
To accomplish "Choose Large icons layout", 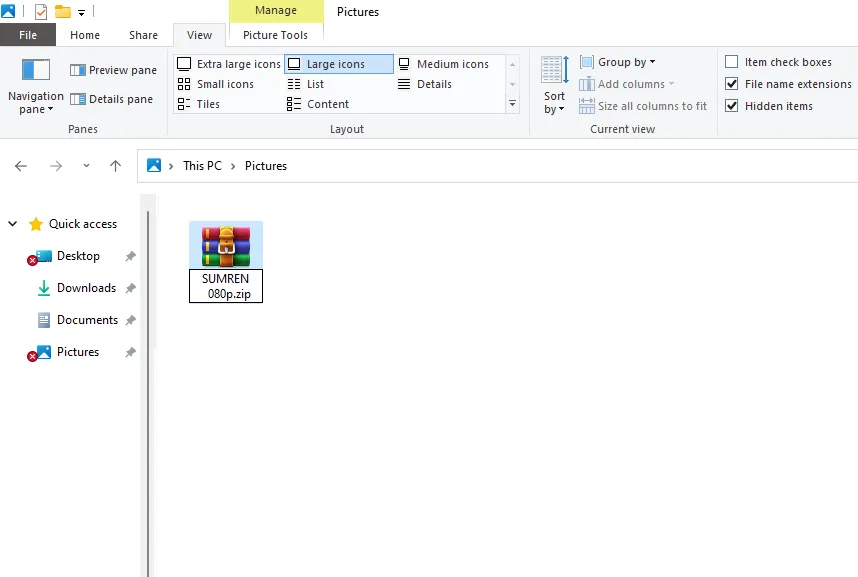I will pyautogui.click(x=339, y=64).
